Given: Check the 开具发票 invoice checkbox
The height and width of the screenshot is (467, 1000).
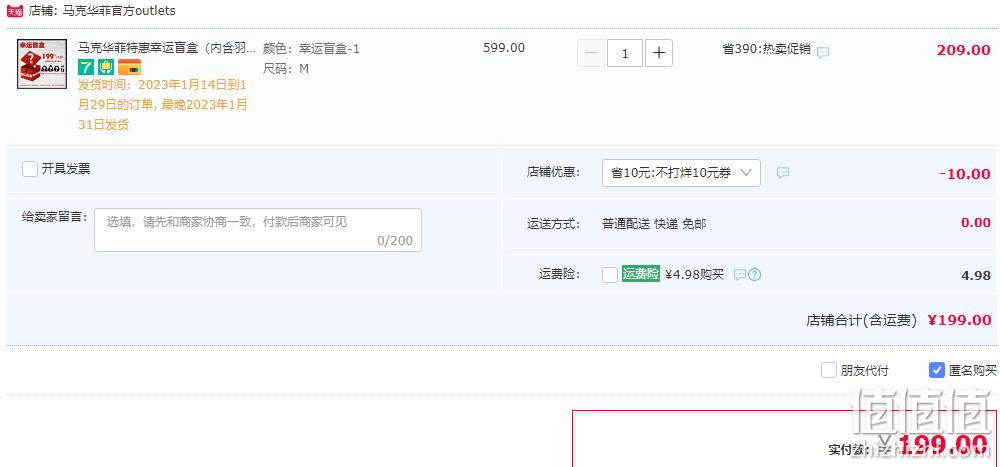Looking at the screenshot, I should (x=29, y=169).
